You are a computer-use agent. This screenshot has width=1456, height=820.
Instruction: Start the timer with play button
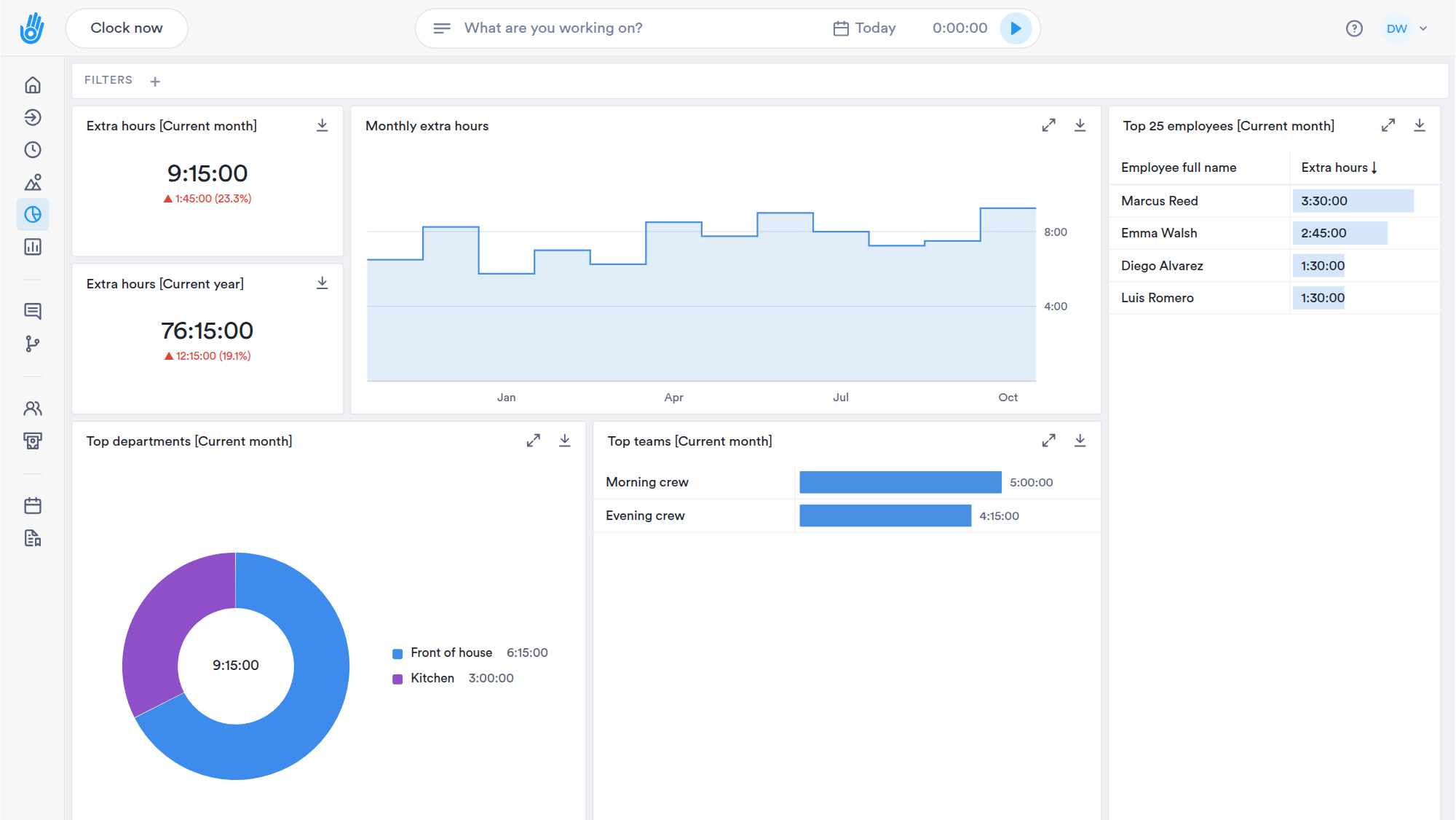(1016, 28)
